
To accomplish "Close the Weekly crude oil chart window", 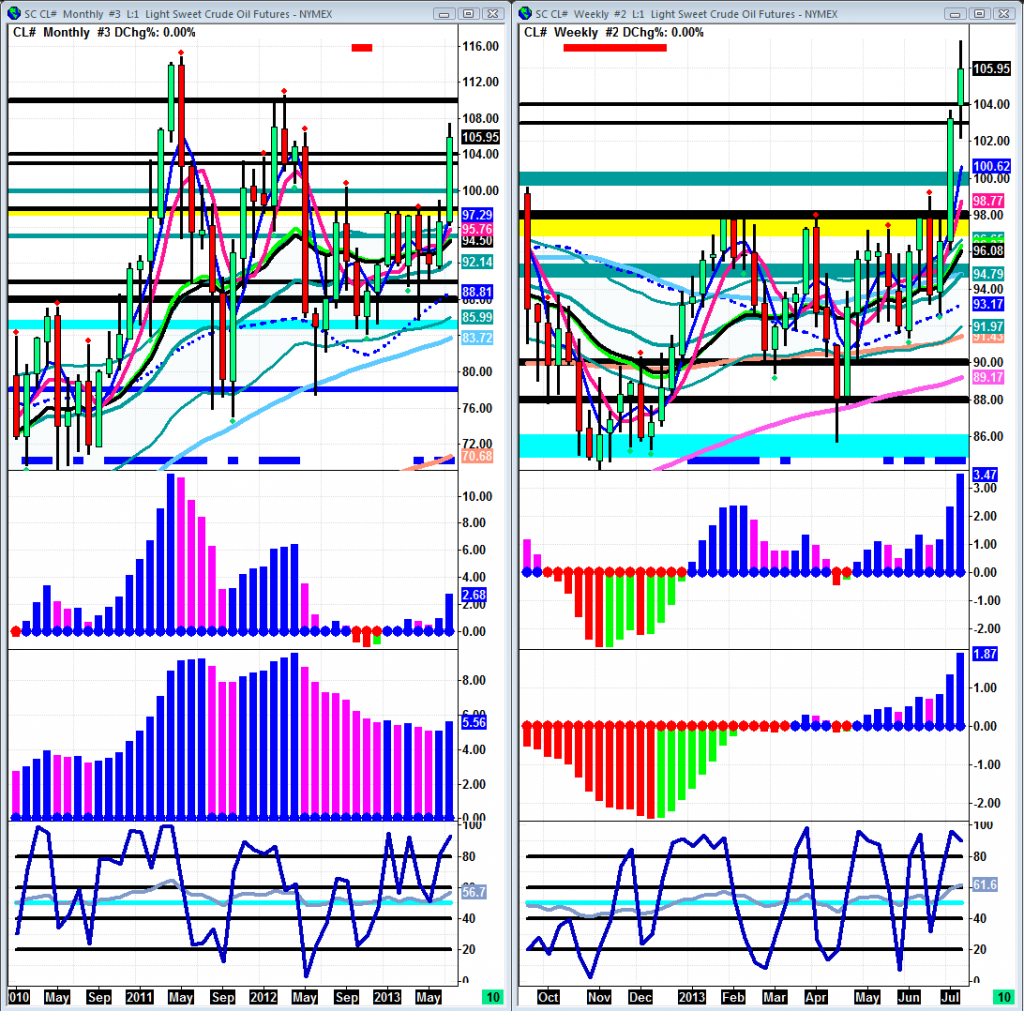I will tap(1005, 12).
